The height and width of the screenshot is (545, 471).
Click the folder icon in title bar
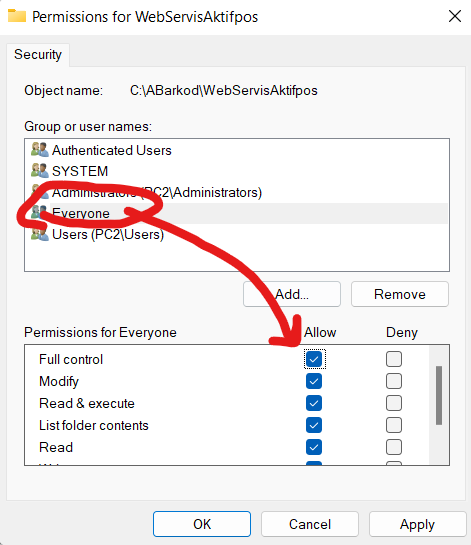tap(17, 16)
